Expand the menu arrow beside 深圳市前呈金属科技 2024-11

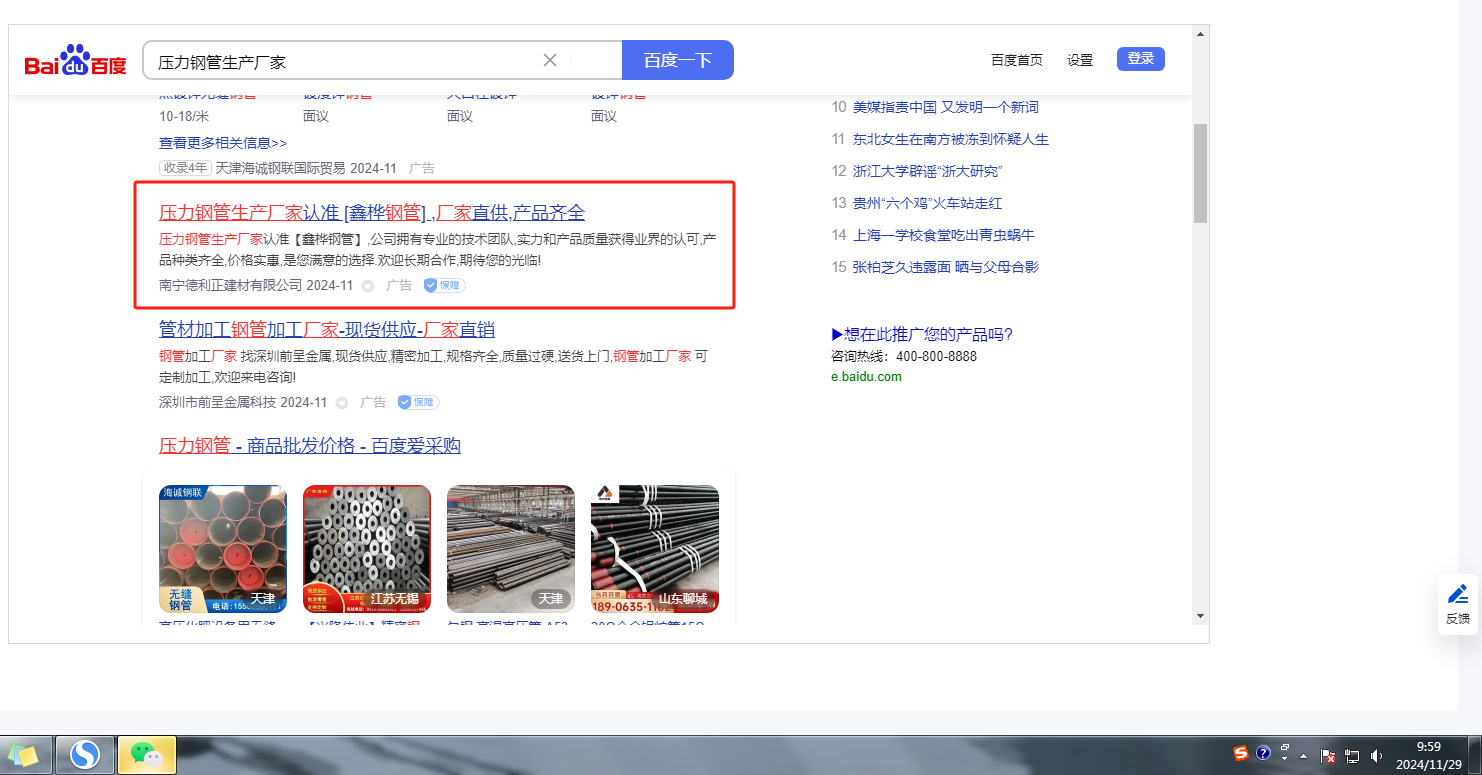coord(342,403)
